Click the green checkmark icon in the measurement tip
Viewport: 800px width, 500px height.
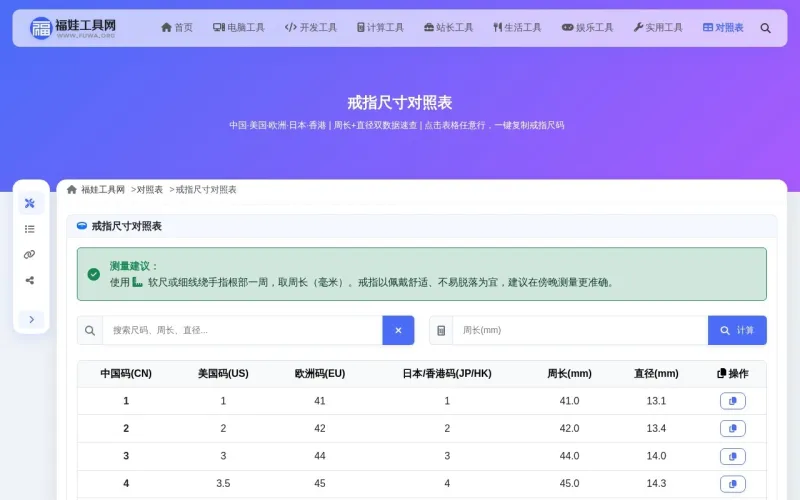coord(93,274)
